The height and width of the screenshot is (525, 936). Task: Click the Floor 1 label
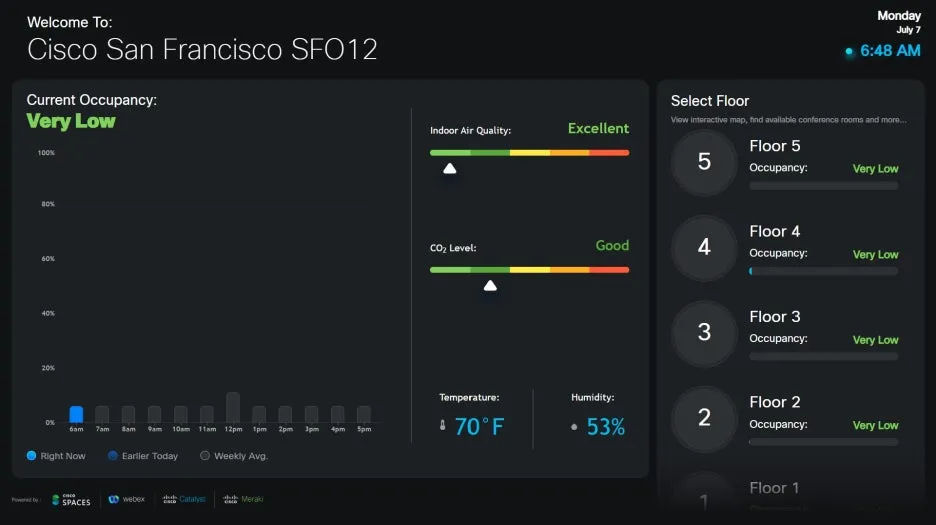(775, 488)
